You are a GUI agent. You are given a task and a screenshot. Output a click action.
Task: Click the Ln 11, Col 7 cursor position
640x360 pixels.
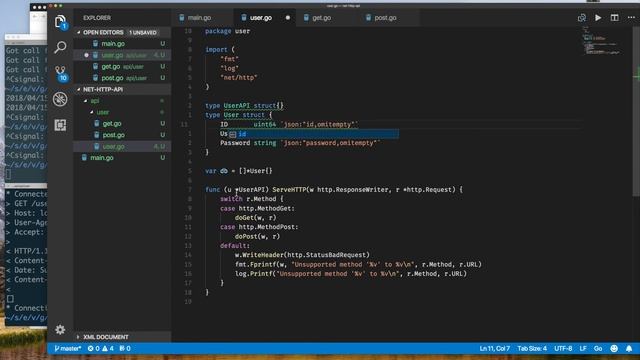click(x=494, y=348)
